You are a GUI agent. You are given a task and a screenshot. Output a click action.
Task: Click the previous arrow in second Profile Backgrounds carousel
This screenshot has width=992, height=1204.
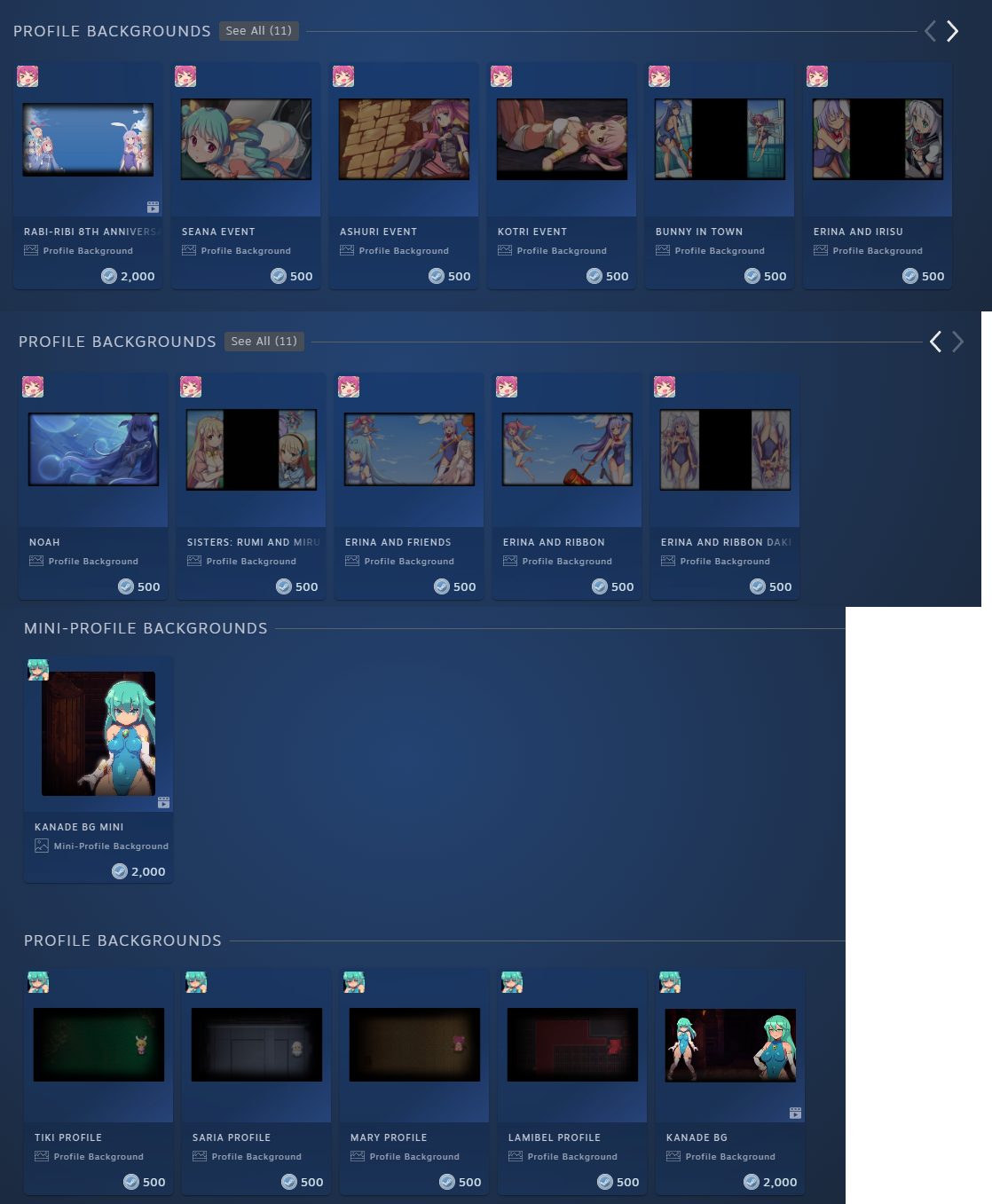(x=935, y=342)
